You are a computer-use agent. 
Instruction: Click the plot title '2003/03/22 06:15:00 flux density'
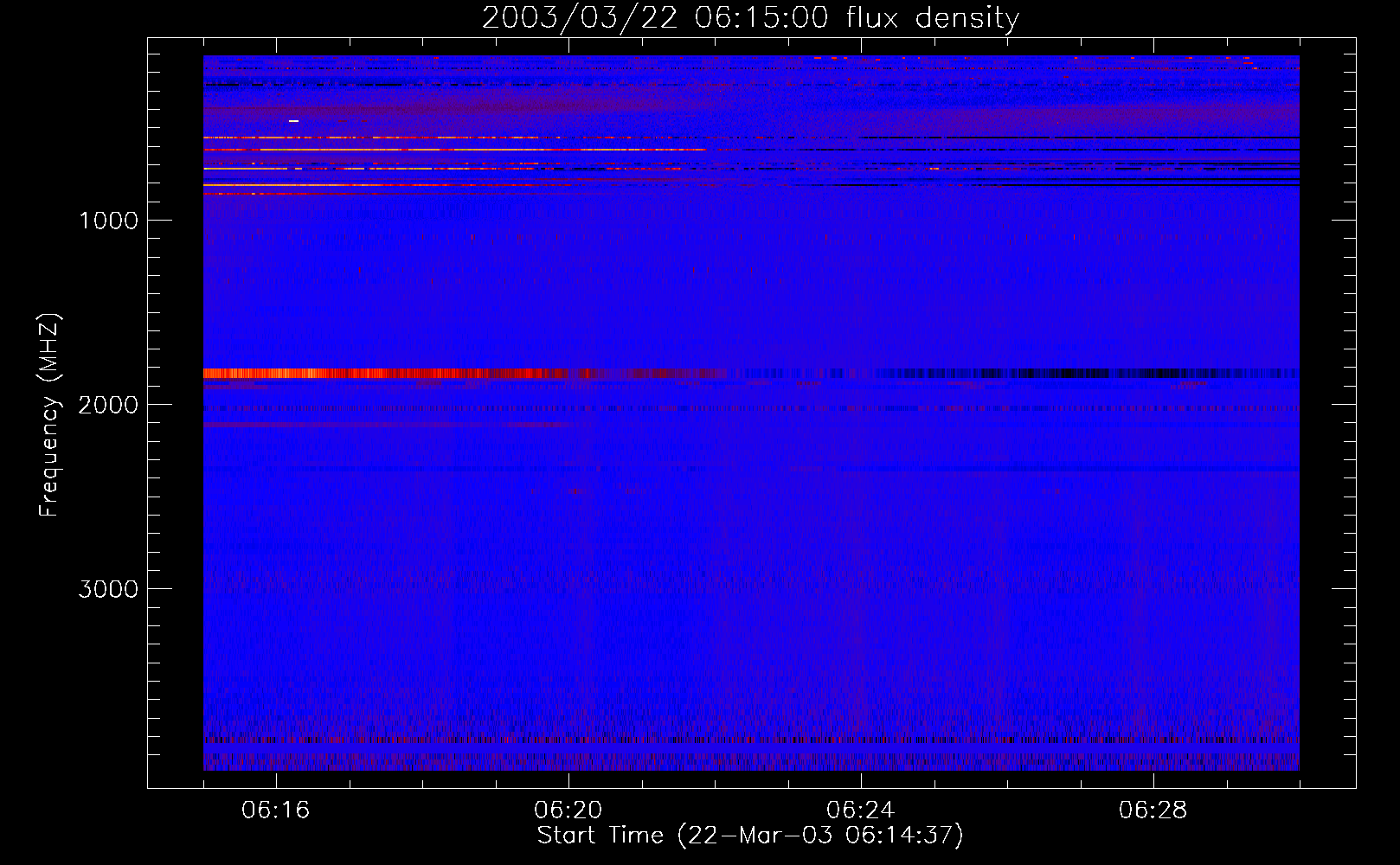(750, 17)
